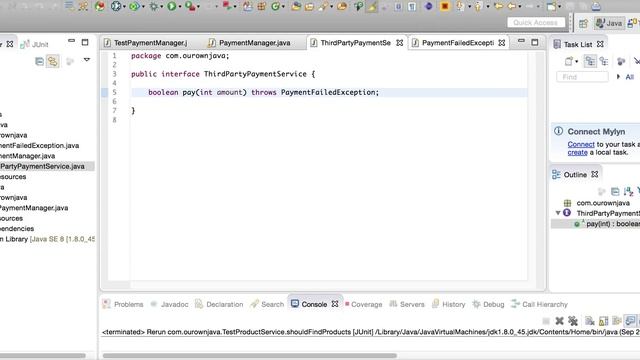Click New Task icon in Task List
The image size is (640, 360).
click(569, 61)
